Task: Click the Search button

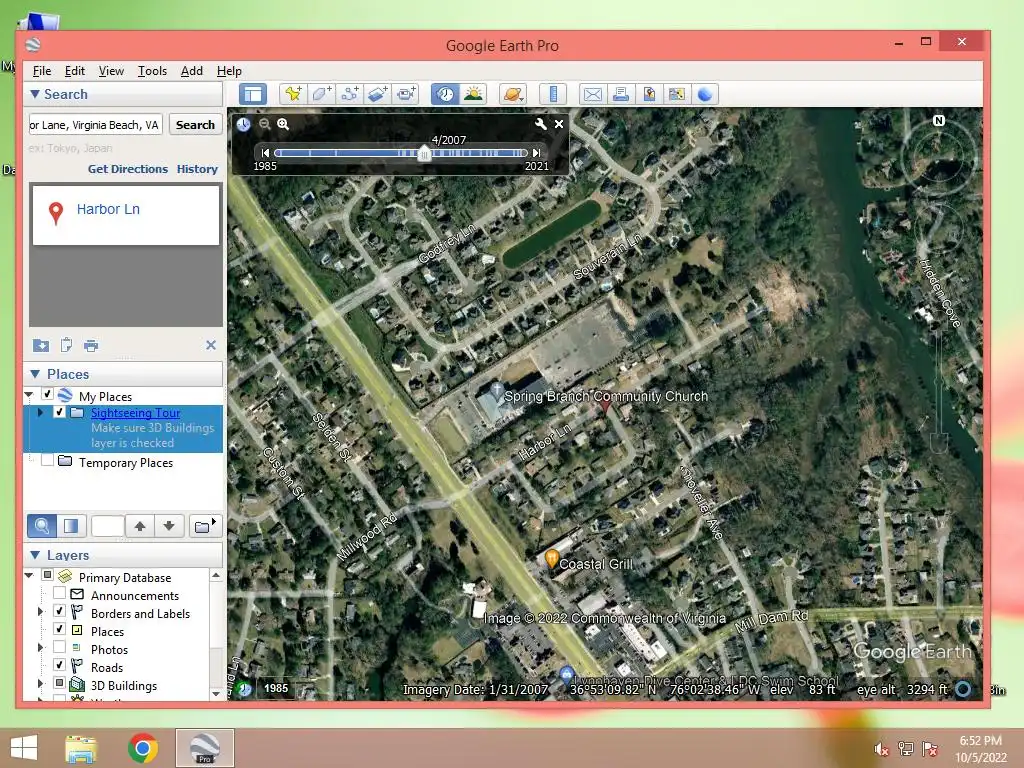Action: [x=195, y=125]
